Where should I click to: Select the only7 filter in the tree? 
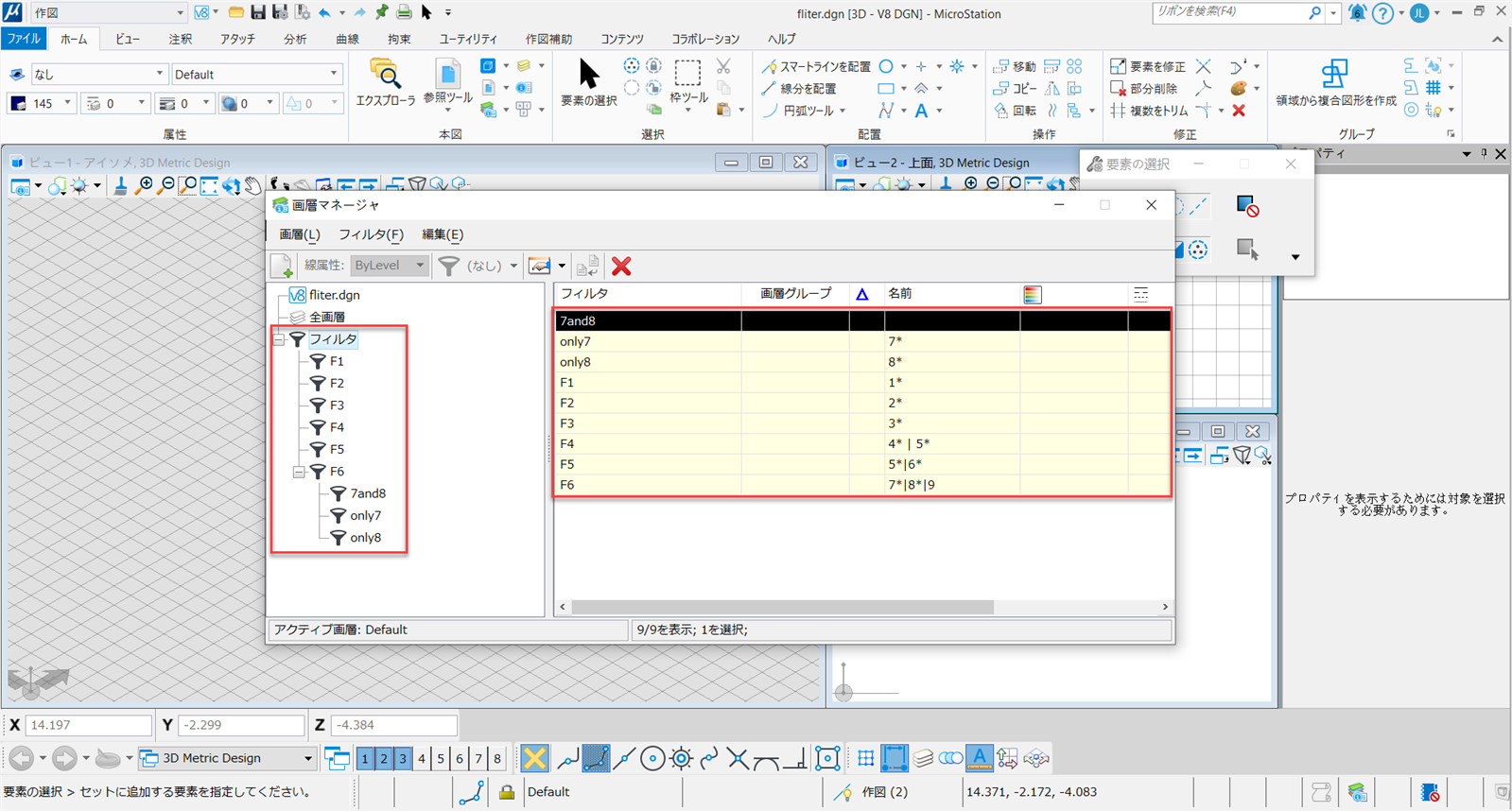click(365, 515)
